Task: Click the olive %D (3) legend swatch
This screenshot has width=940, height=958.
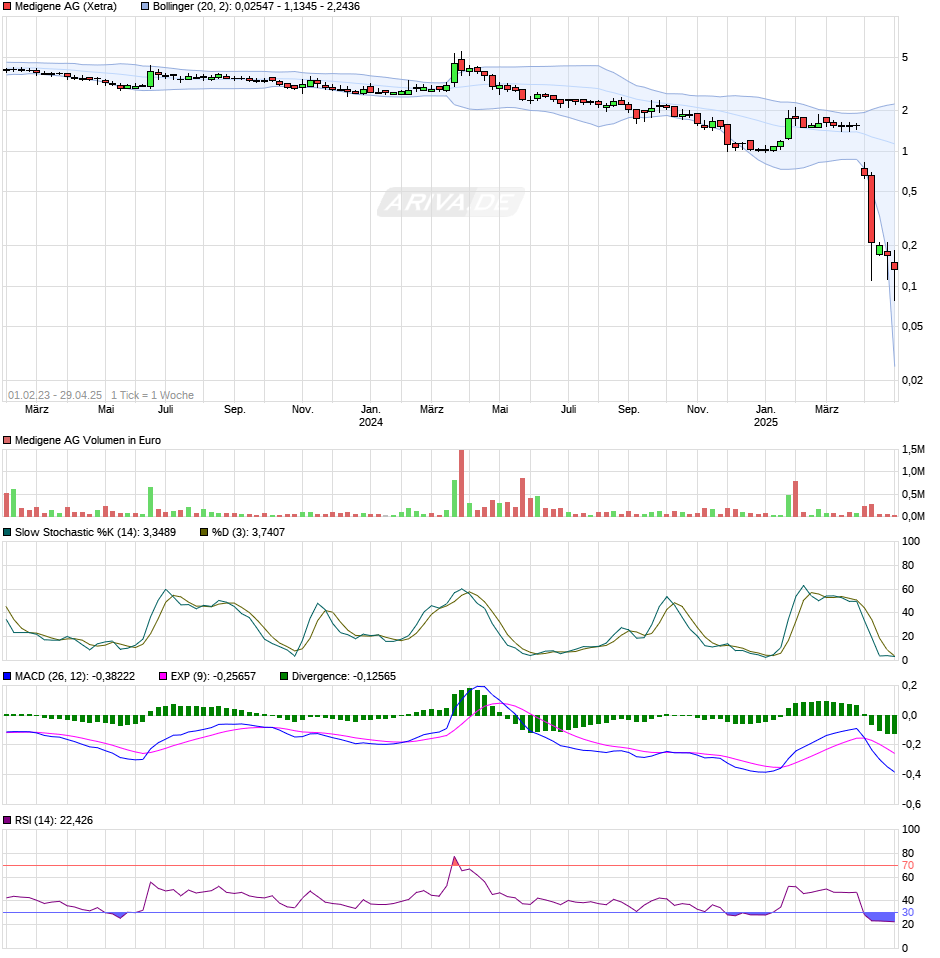Action: click(x=204, y=533)
